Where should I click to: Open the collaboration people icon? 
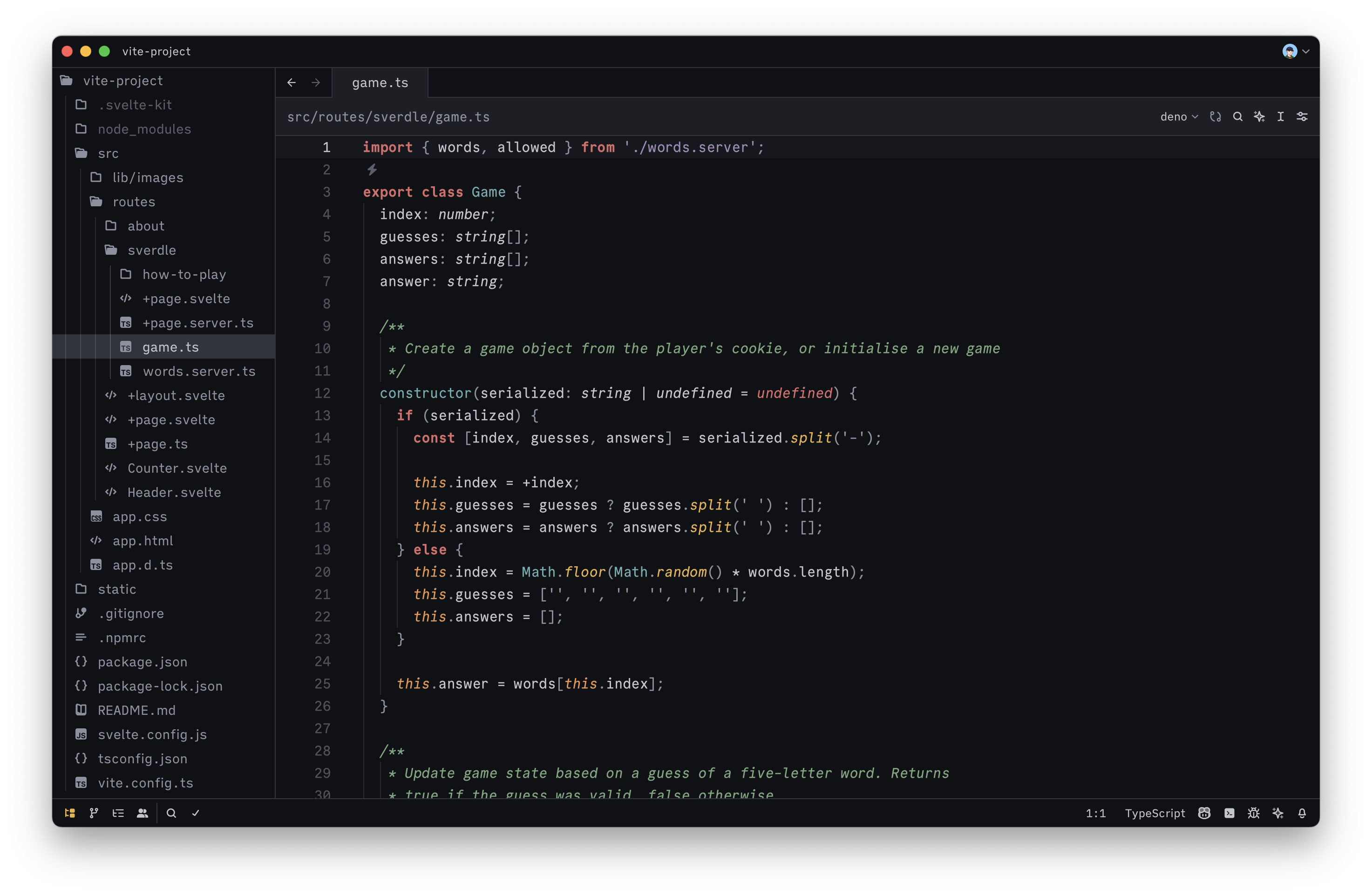(143, 813)
